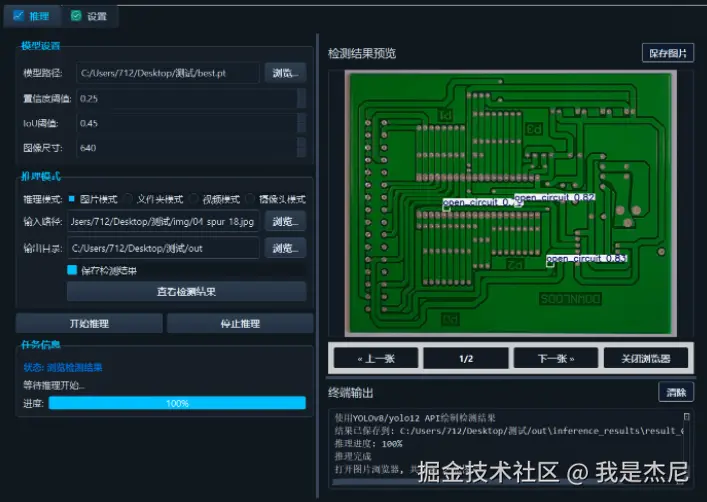Click the 置信度阈值 value field
This screenshot has width=707, height=502.
click(187, 98)
